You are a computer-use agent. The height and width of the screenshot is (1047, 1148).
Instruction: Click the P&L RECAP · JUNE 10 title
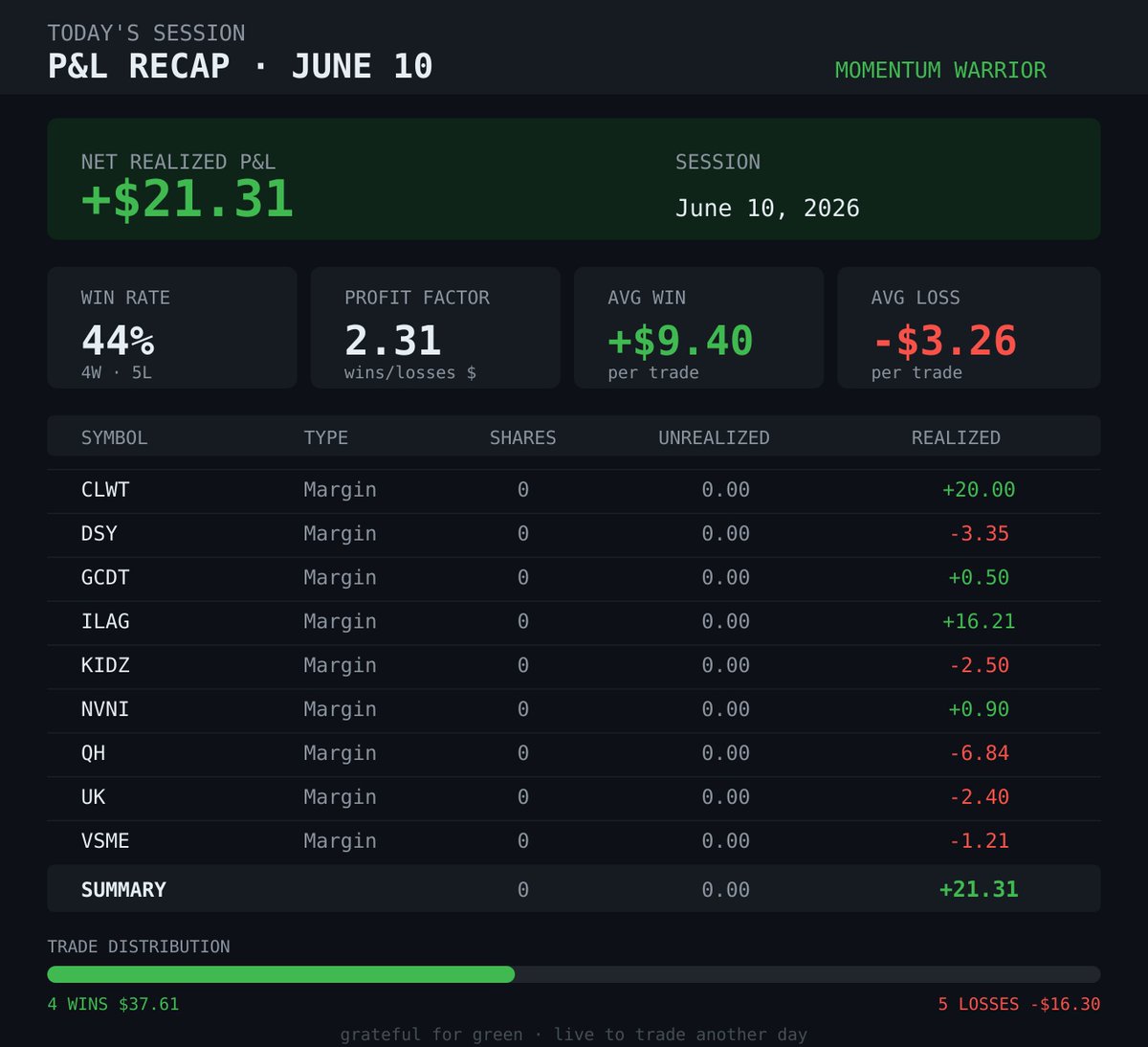(240, 66)
